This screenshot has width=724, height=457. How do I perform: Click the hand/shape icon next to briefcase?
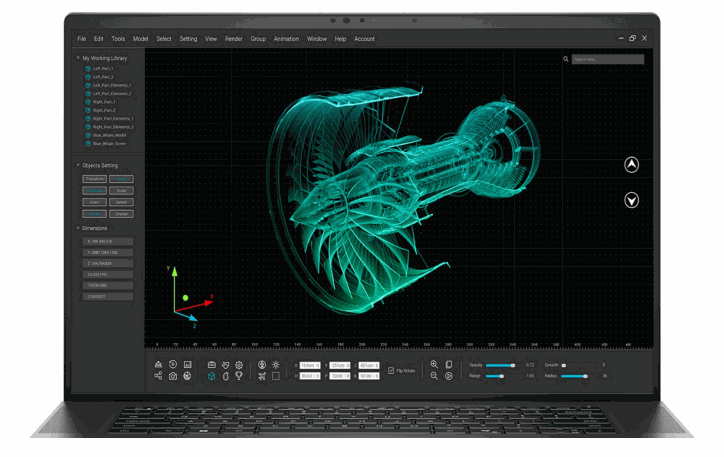pyautogui.click(x=226, y=365)
